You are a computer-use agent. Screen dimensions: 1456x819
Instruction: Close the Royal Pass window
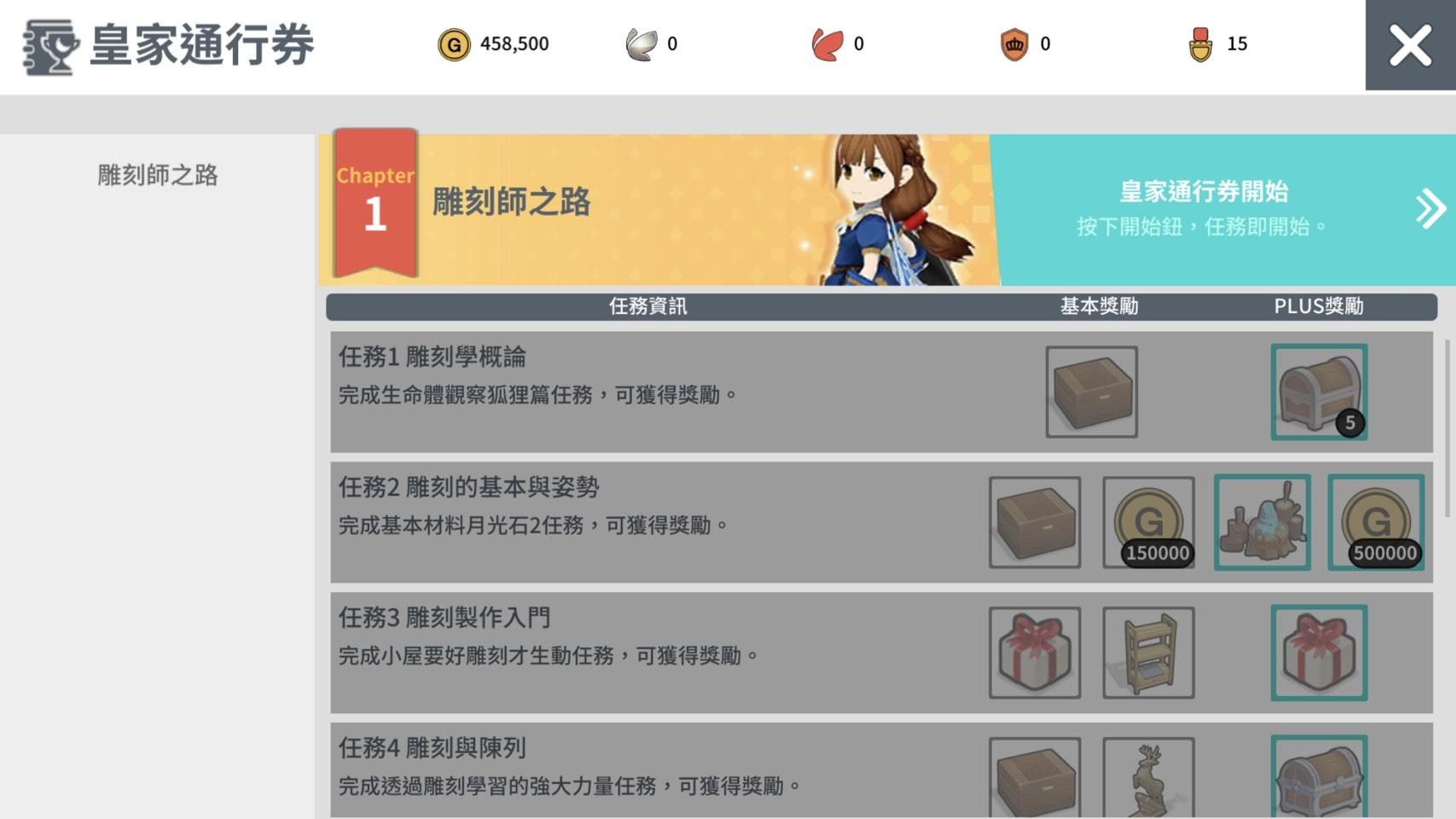[1411, 45]
